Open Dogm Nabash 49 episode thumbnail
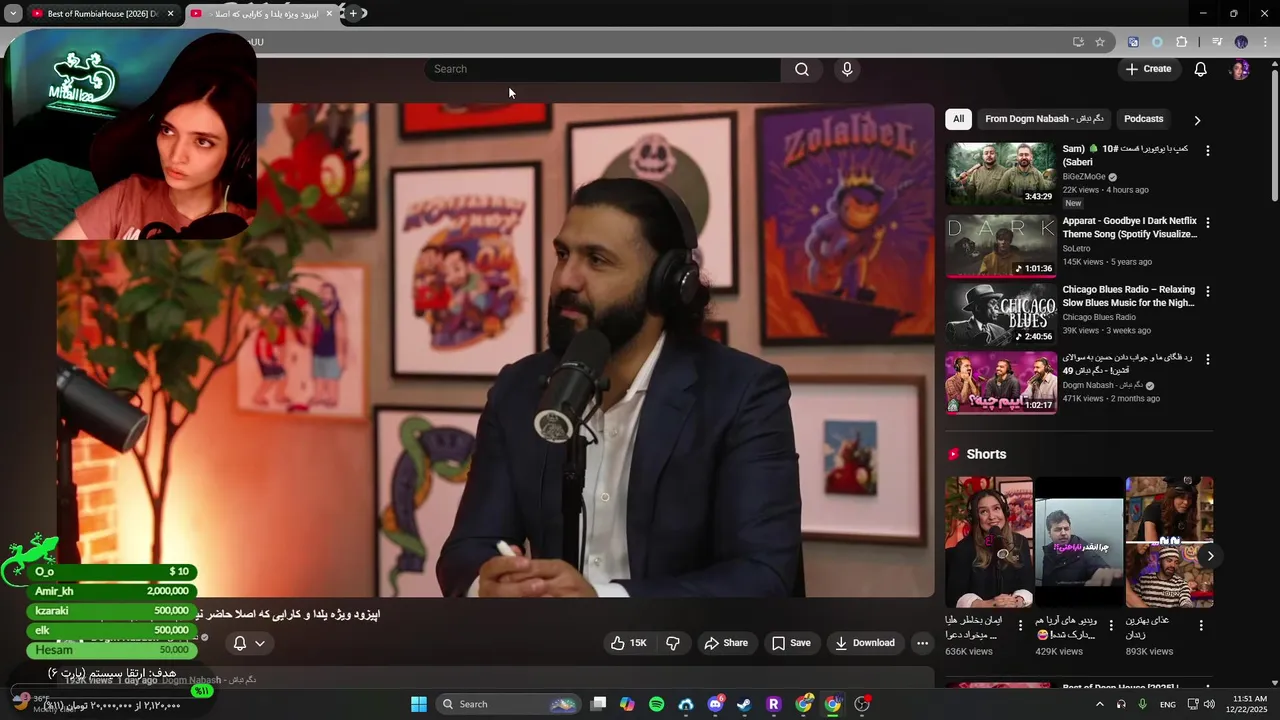The height and width of the screenshot is (720, 1280). [x=1000, y=382]
